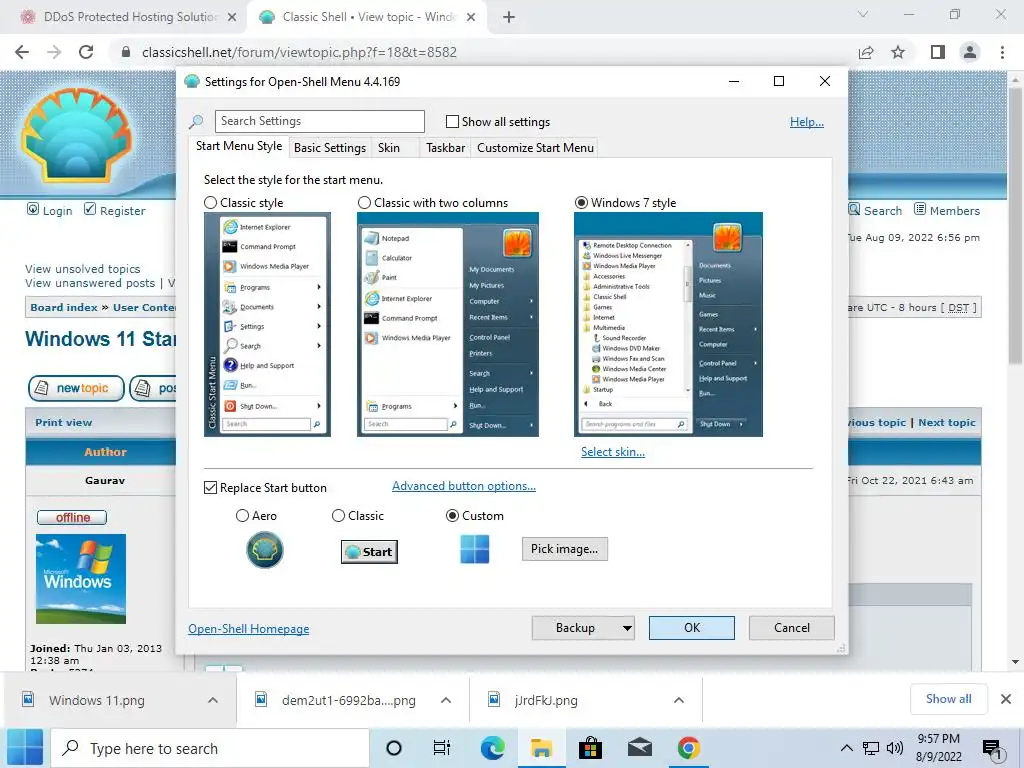This screenshot has width=1024, height=768.
Task: Open volume control in system tray
Action: click(895, 748)
